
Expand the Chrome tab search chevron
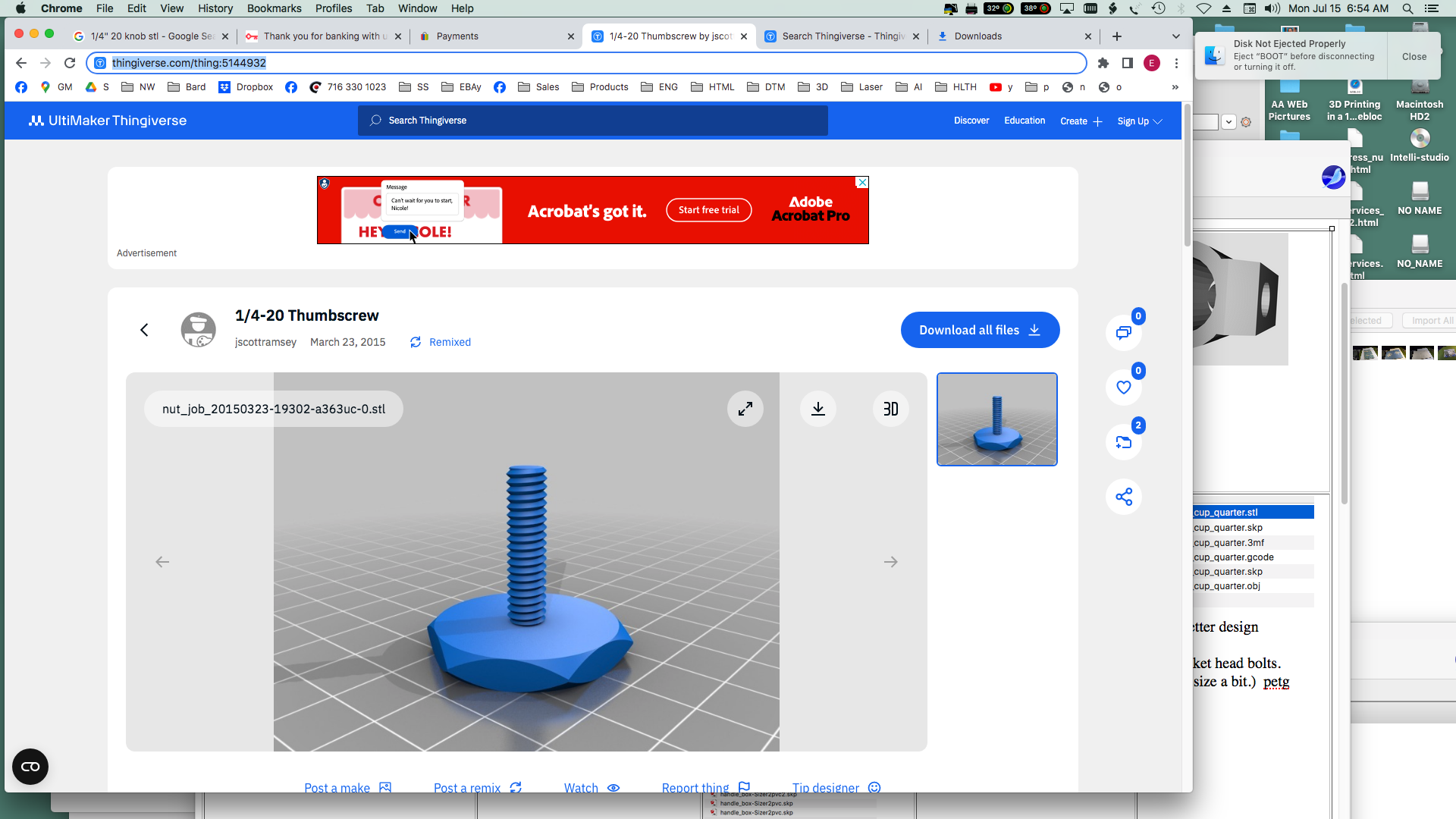pos(1175,36)
